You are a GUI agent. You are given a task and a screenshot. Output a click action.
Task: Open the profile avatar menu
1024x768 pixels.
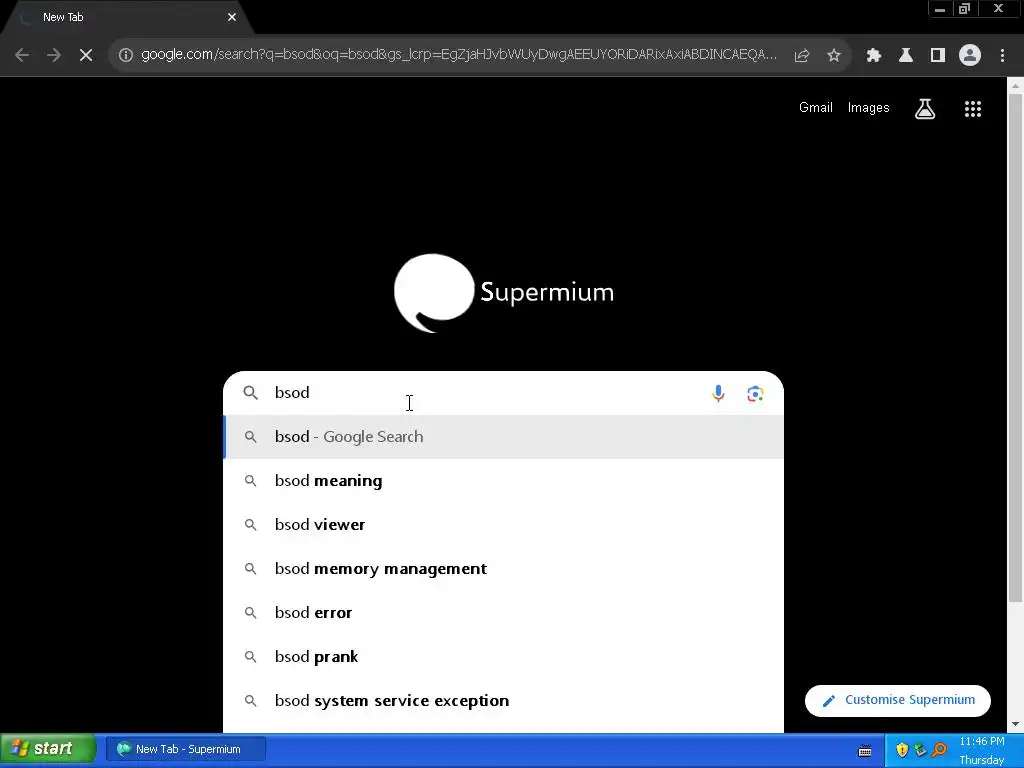[x=970, y=56]
